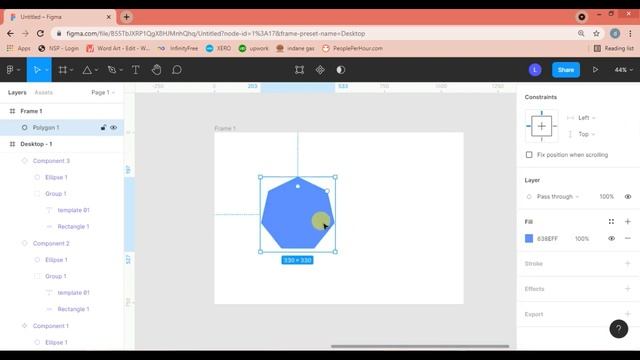This screenshot has height=360, width=640.
Task: Open the upwork bookmark
Action: [x=254, y=48]
